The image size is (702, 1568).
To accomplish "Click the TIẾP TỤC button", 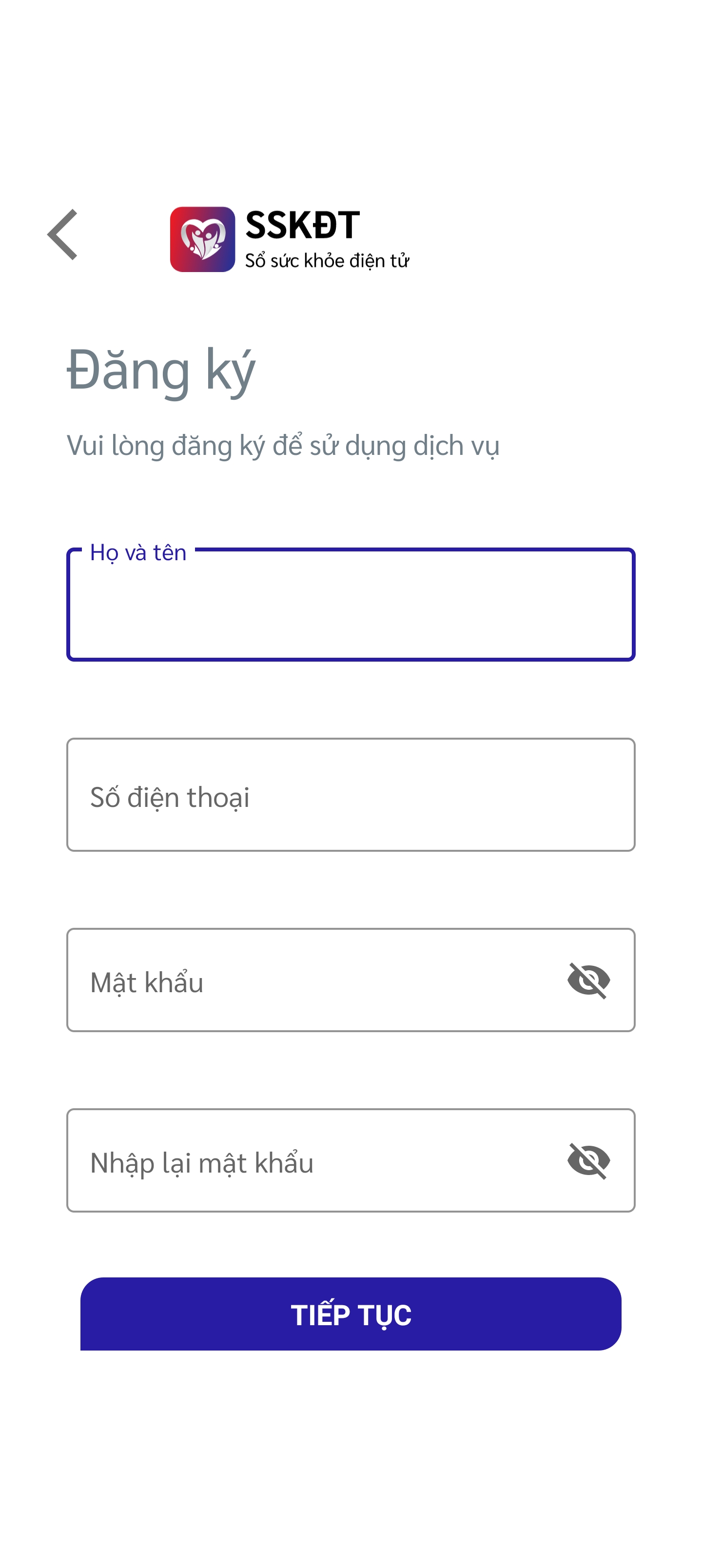I will 351,1314.
